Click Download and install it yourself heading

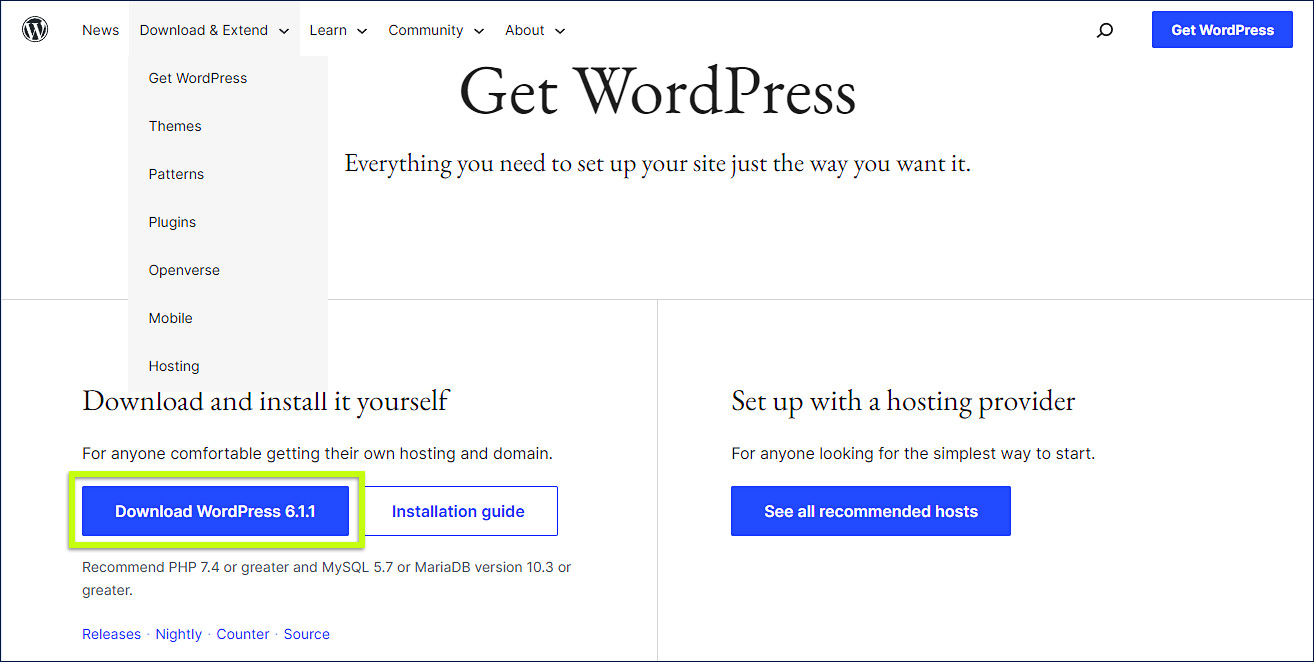265,401
